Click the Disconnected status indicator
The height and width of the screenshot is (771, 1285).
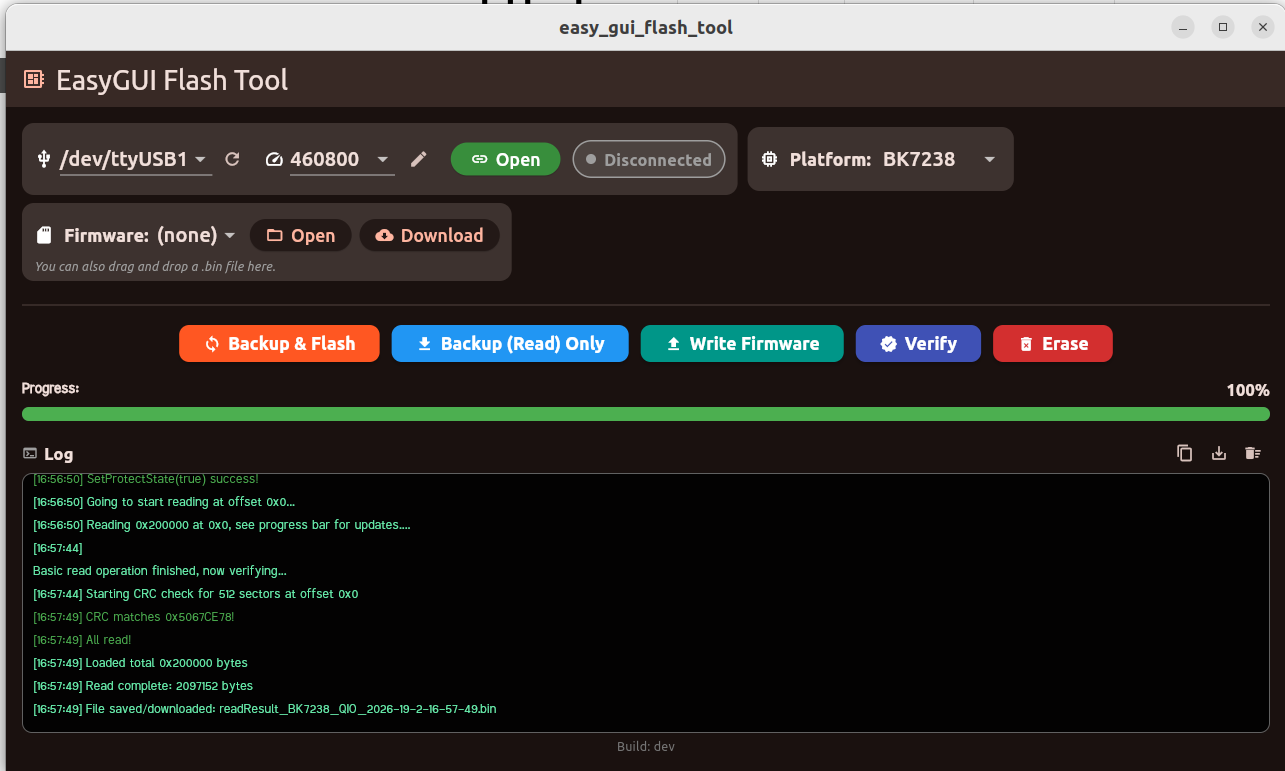pyautogui.click(x=648, y=159)
